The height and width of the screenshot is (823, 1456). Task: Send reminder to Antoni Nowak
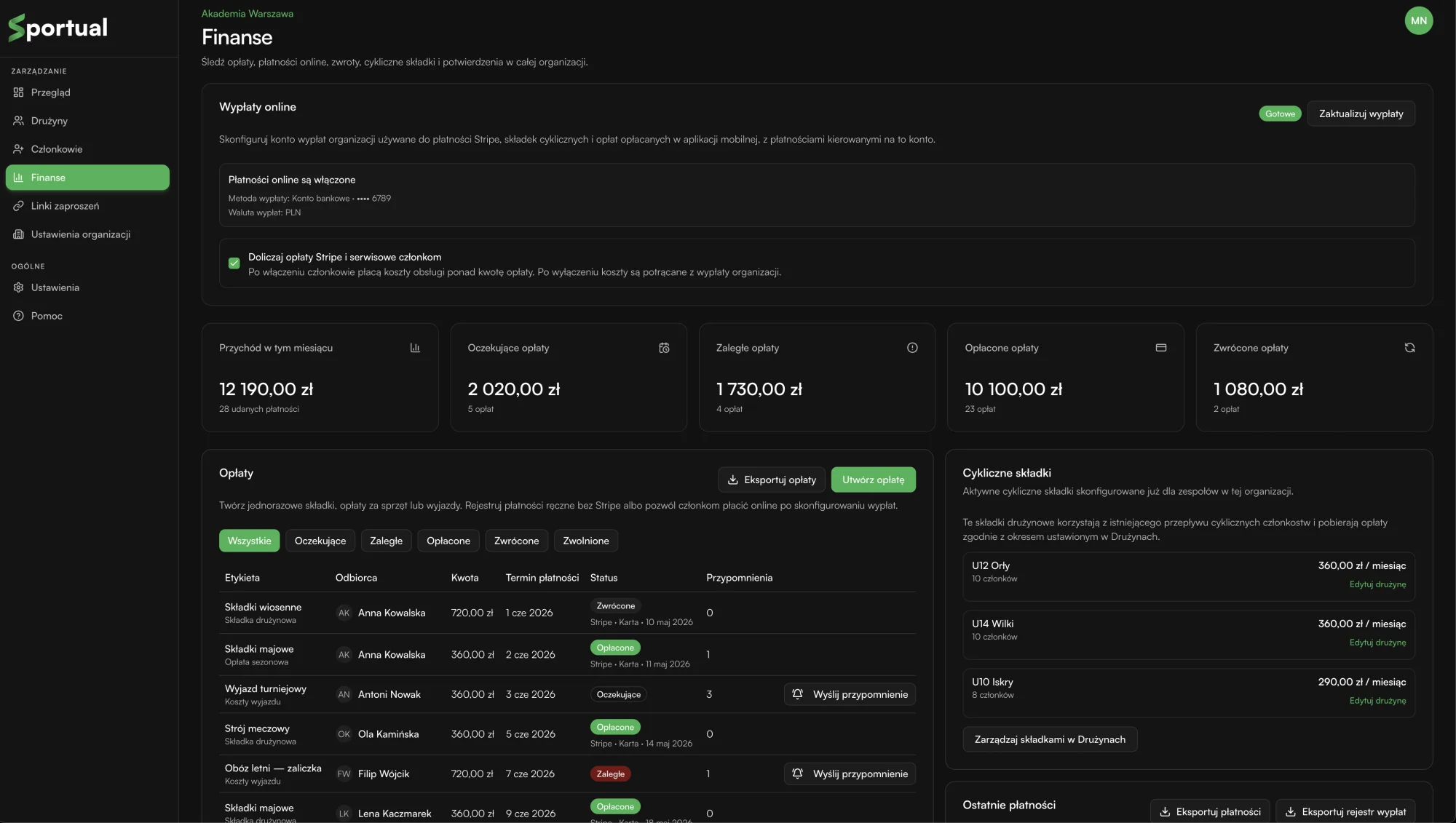(850, 694)
